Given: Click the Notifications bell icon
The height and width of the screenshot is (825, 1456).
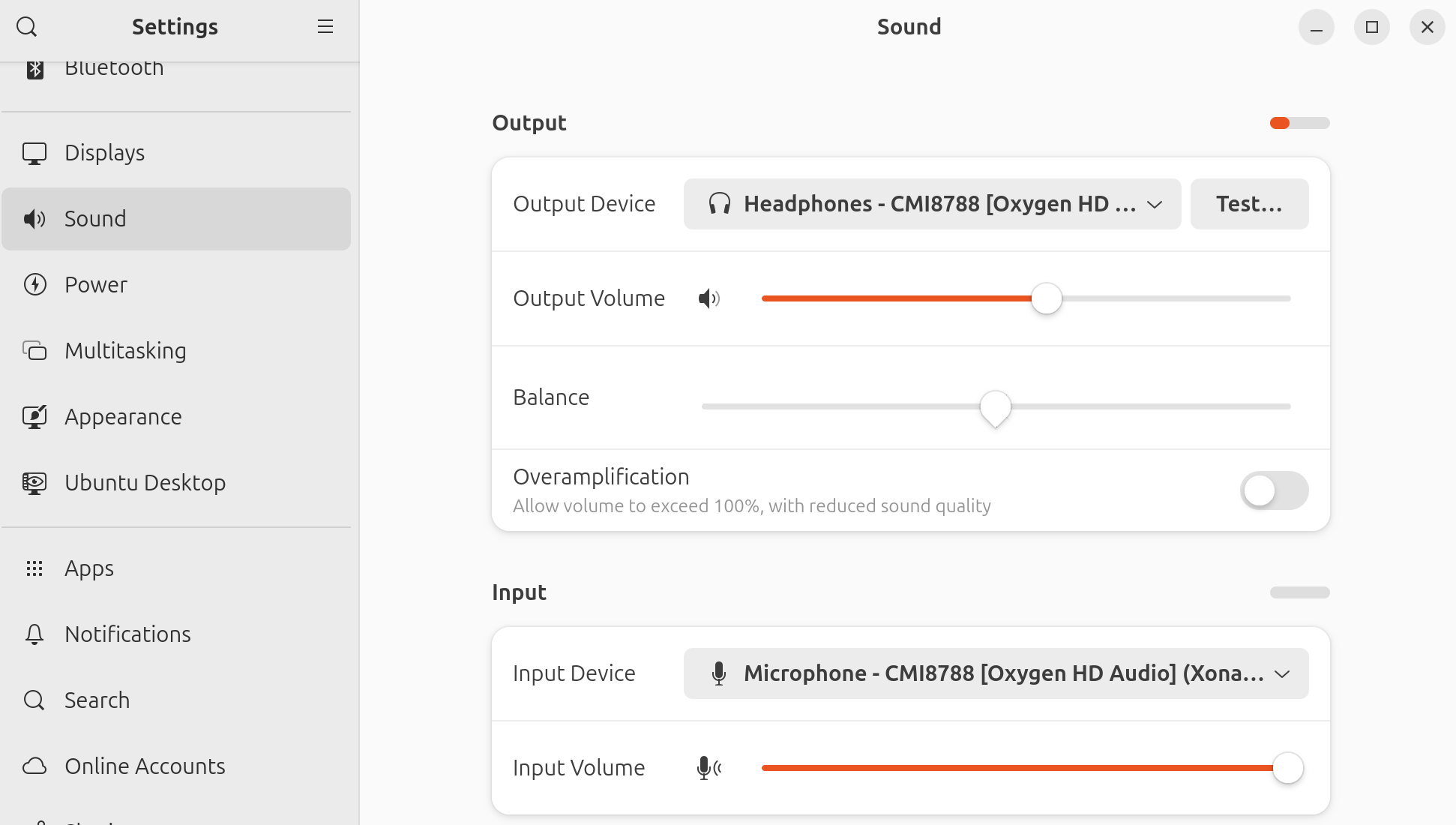Looking at the screenshot, I should (34, 634).
